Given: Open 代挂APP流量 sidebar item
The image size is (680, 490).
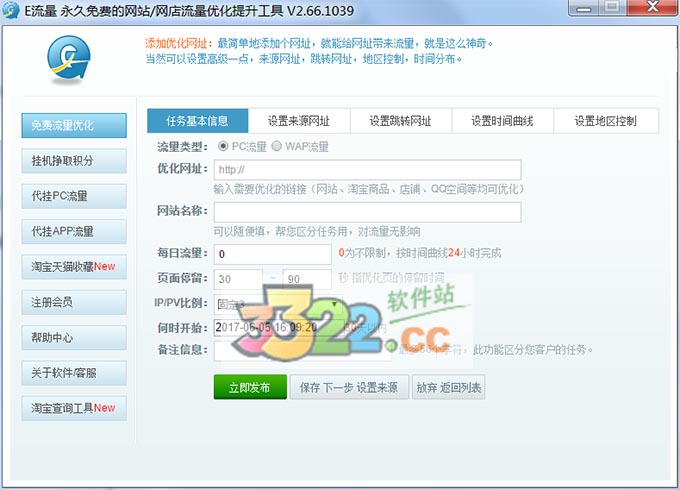Looking at the screenshot, I should click(x=74, y=232).
